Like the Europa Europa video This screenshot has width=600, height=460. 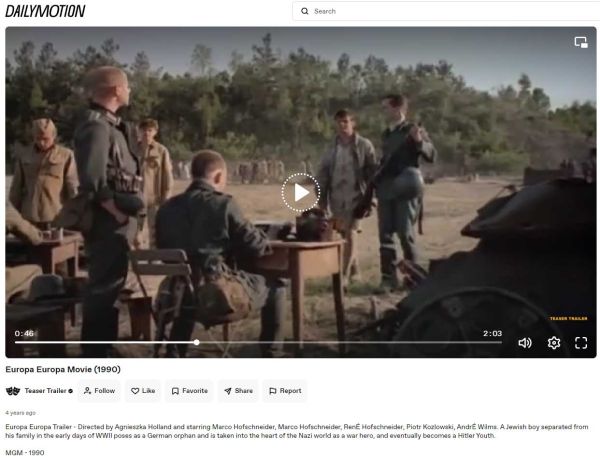coord(143,391)
